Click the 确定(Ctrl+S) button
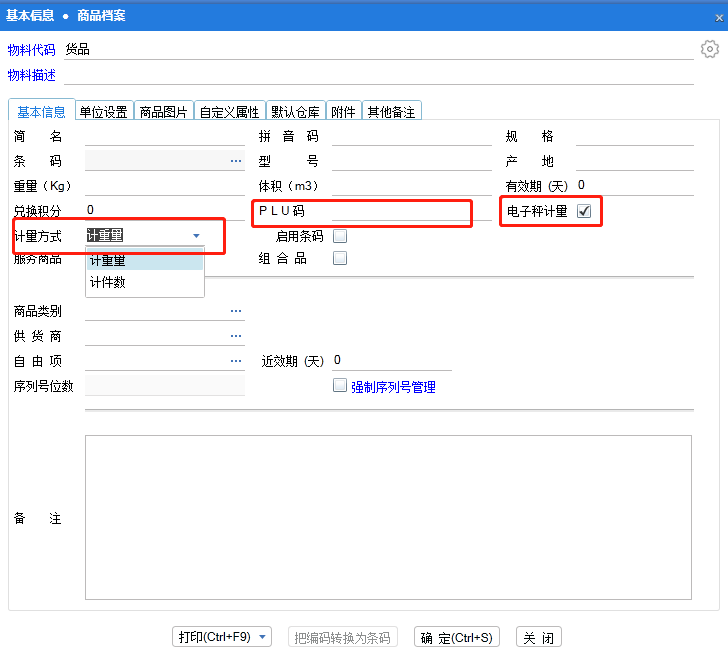The height and width of the screenshot is (658, 728). (x=456, y=637)
